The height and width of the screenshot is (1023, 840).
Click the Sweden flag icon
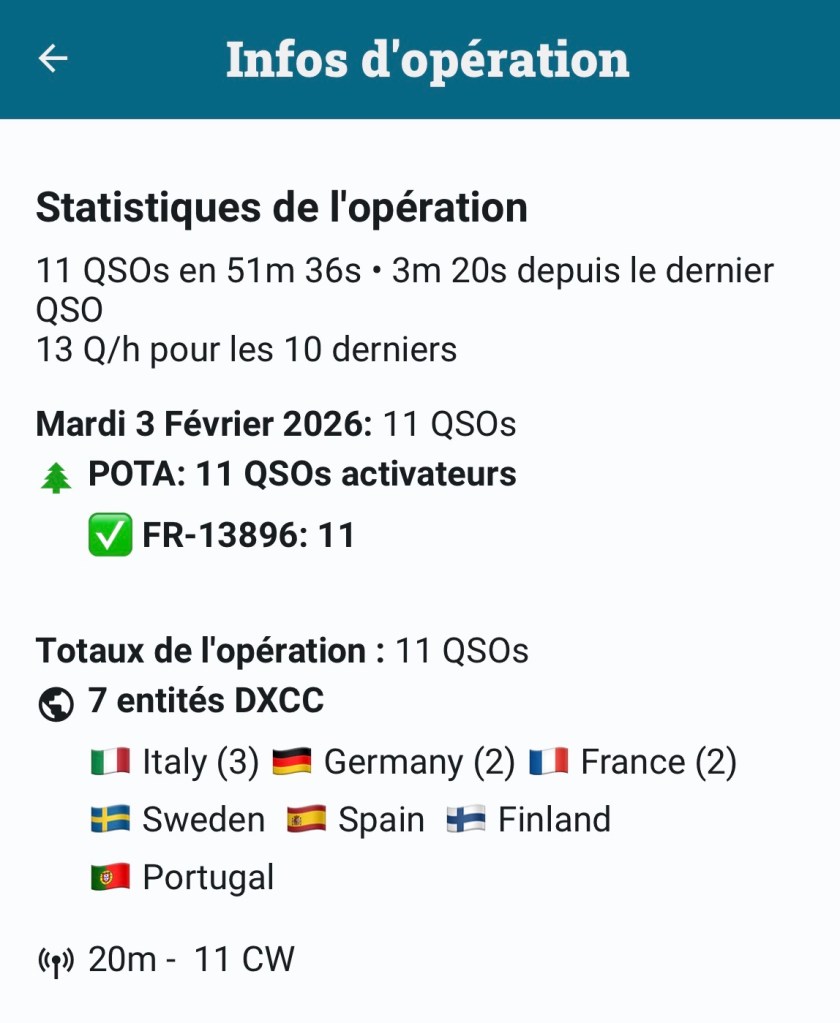click(110, 821)
